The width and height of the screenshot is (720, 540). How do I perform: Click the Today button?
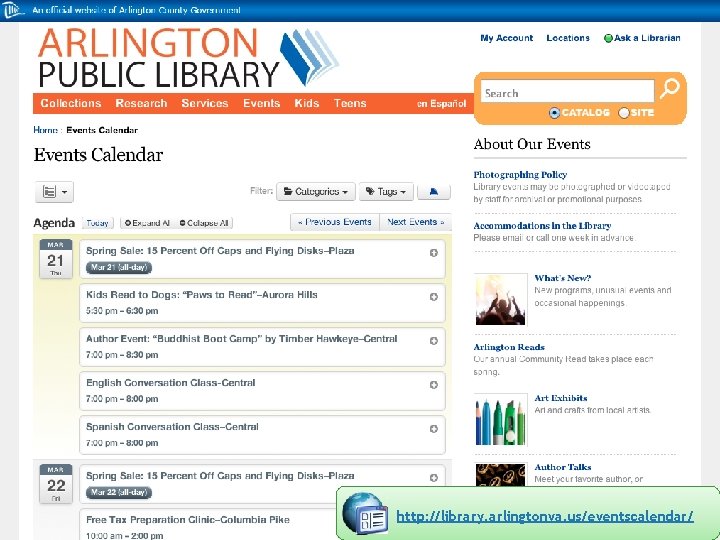(x=97, y=223)
